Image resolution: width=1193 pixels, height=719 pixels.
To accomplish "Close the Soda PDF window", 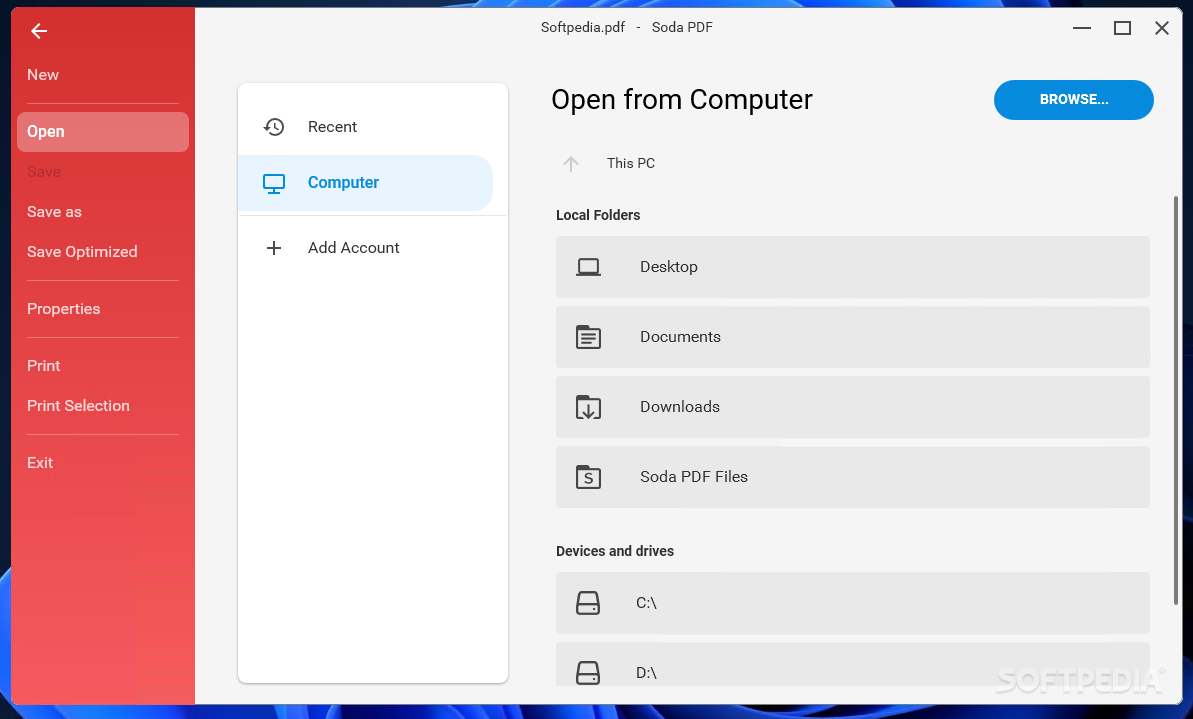I will (x=1162, y=28).
